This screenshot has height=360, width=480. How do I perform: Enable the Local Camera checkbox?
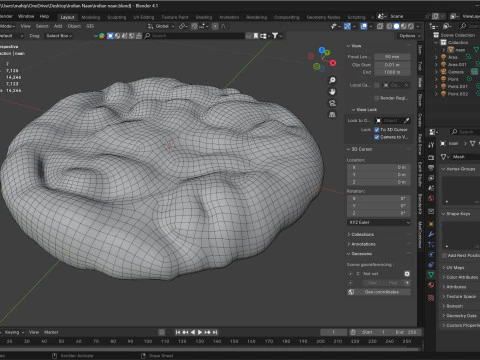[x=377, y=85]
